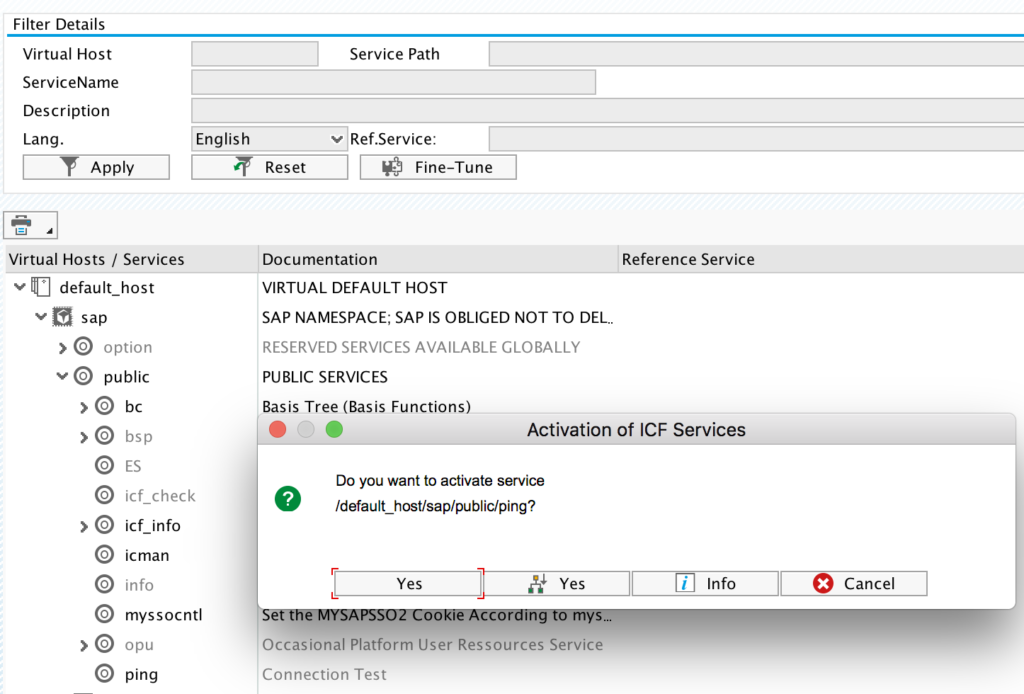Click the icman service icon

(105, 555)
